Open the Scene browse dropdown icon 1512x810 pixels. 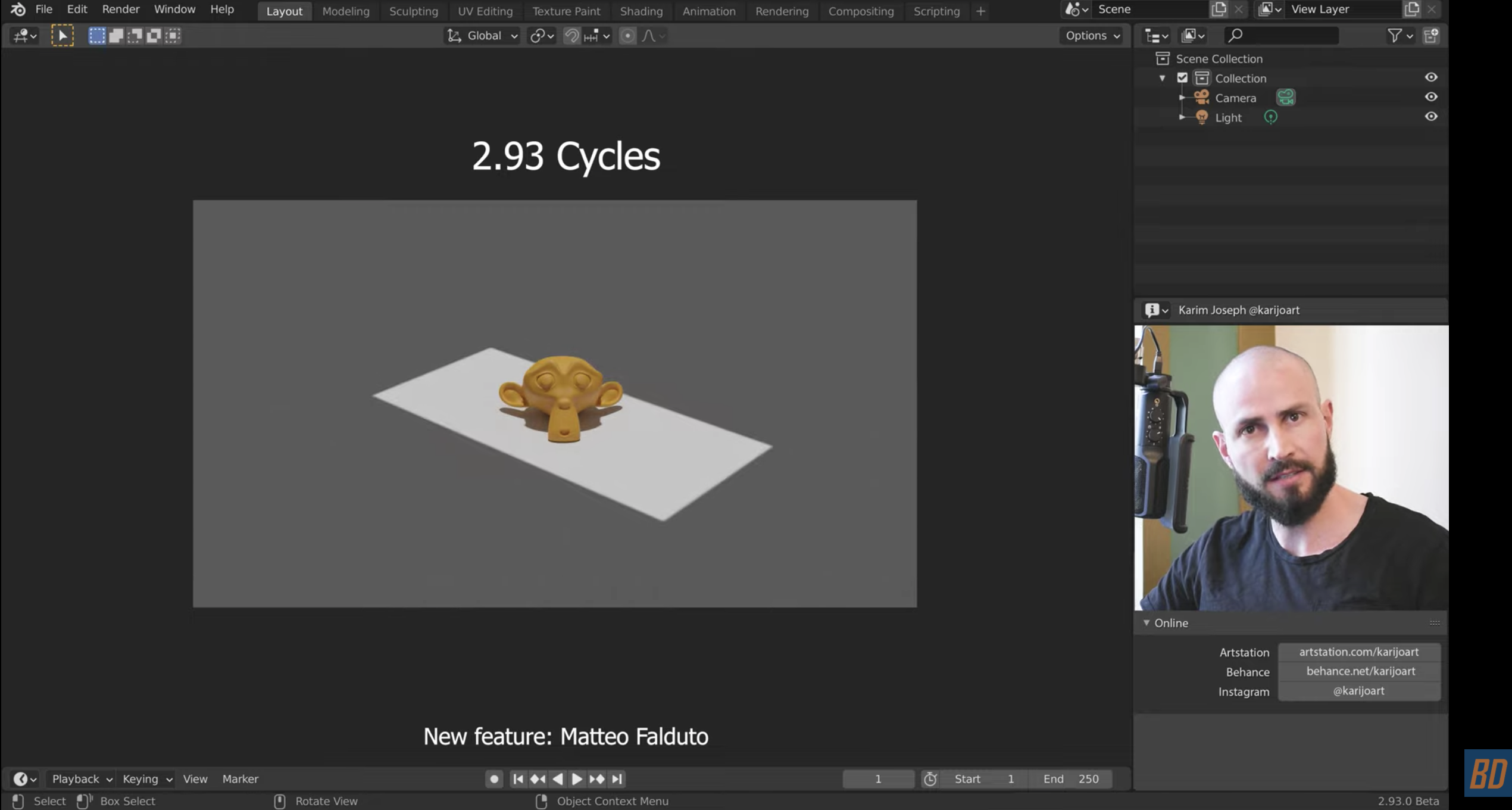pos(1076,10)
